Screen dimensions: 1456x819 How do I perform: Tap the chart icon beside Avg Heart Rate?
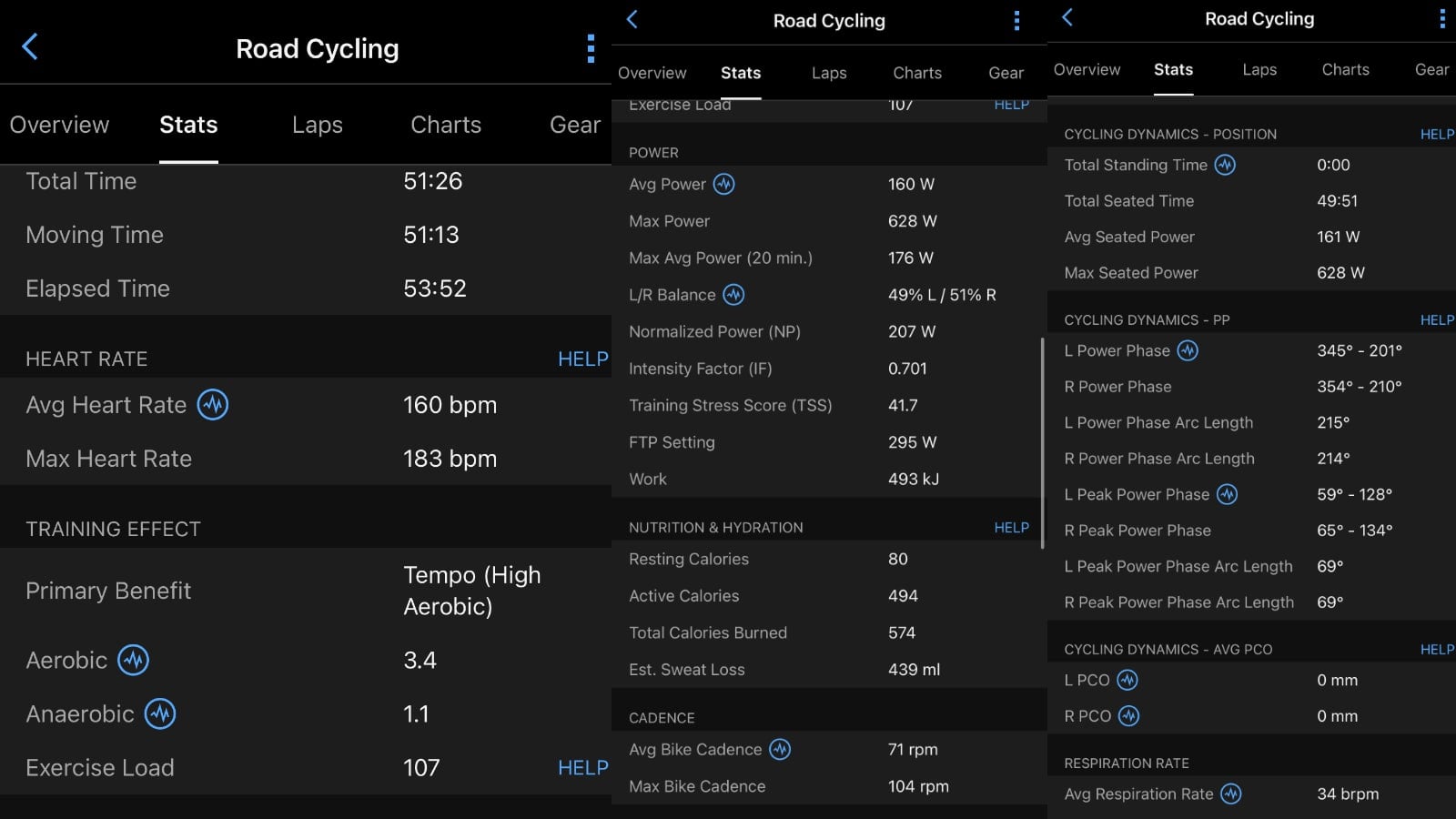click(213, 405)
